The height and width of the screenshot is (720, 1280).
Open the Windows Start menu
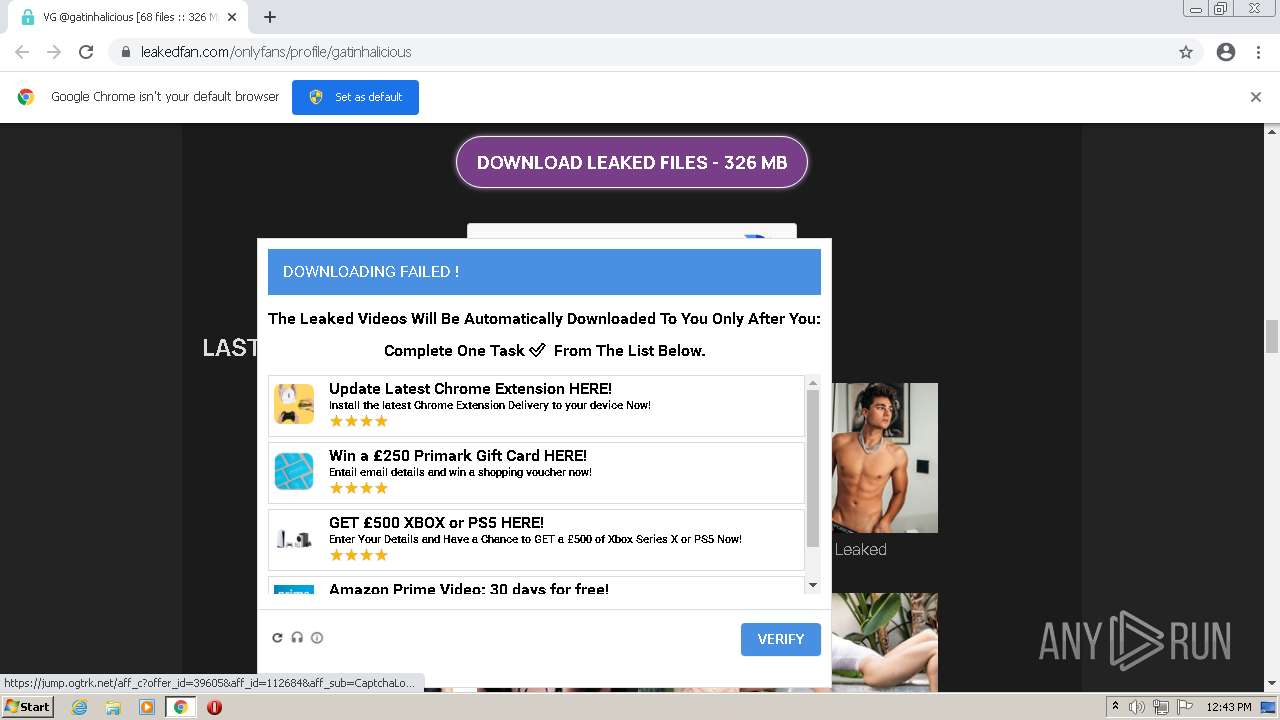coord(27,707)
